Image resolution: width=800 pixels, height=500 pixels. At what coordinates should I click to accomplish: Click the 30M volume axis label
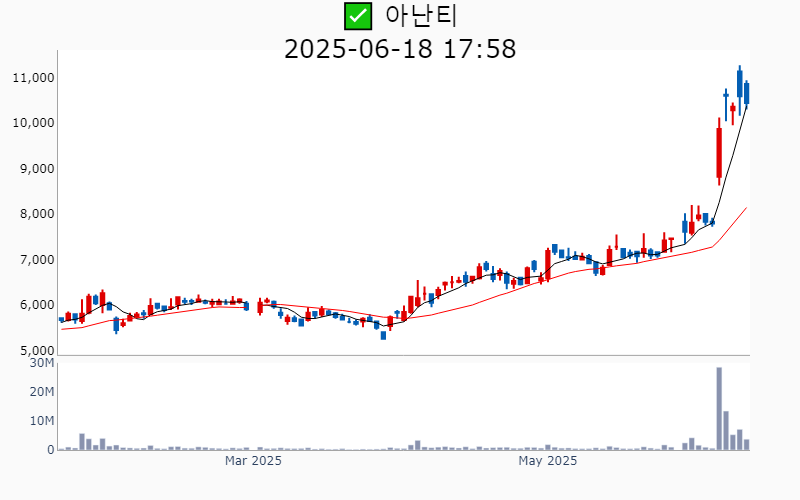[42, 363]
